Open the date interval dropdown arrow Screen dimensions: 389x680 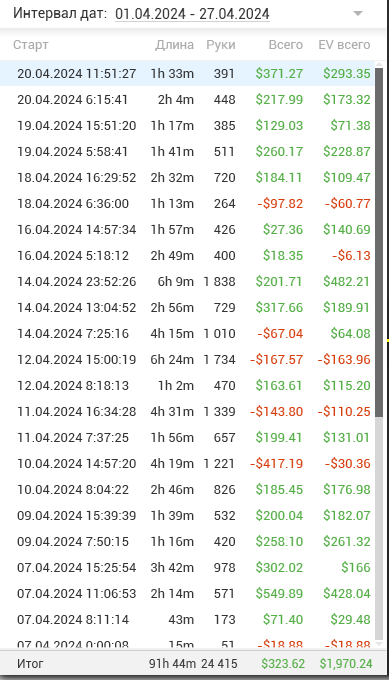[x=358, y=14]
